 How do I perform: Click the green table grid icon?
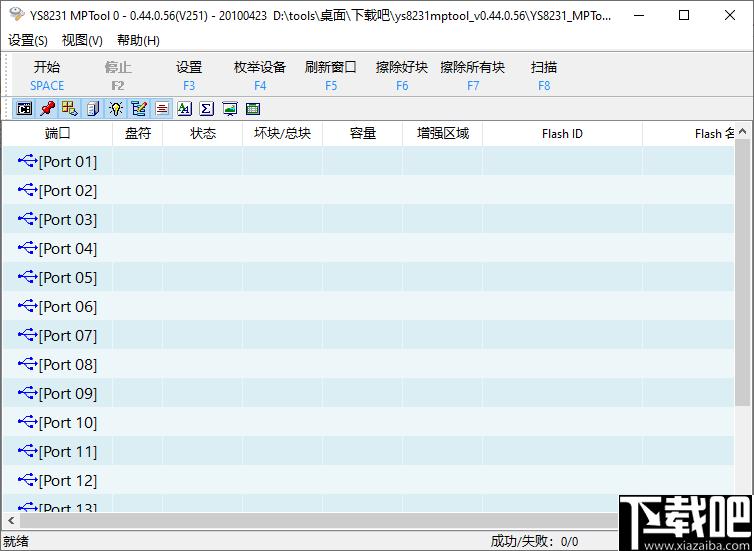[x=252, y=109]
